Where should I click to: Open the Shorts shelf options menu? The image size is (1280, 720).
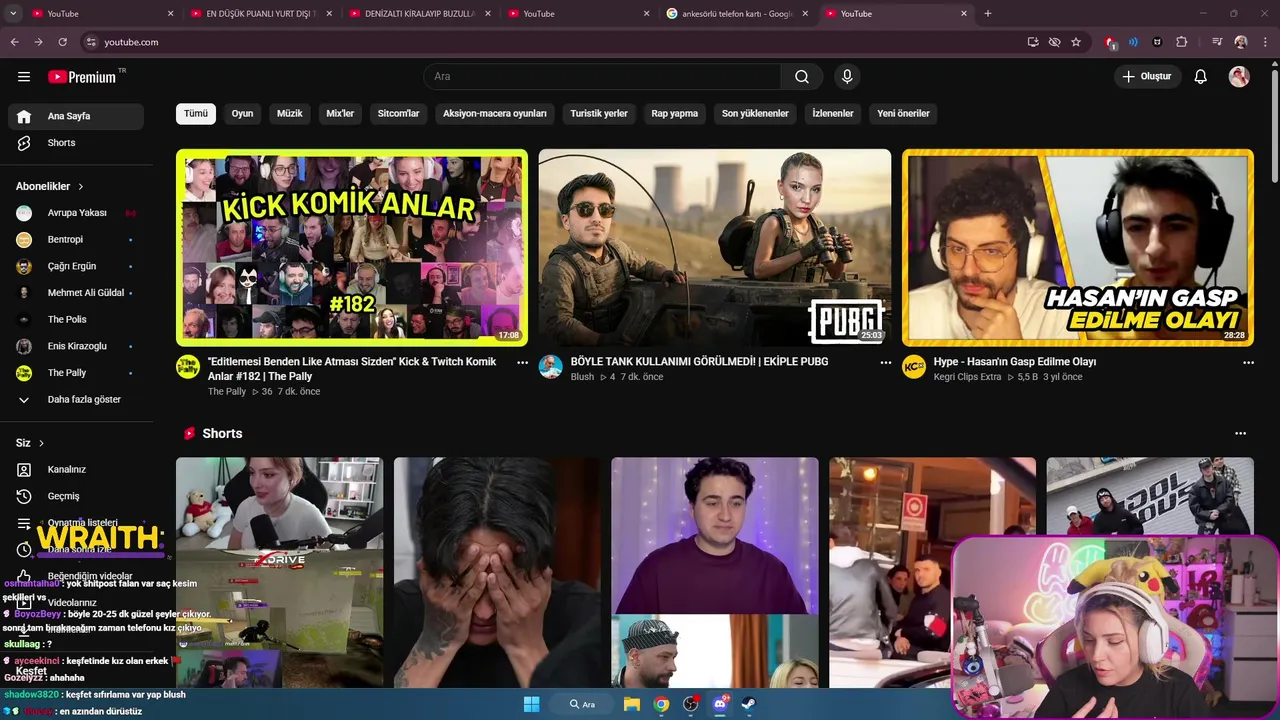tap(1240, 434)
